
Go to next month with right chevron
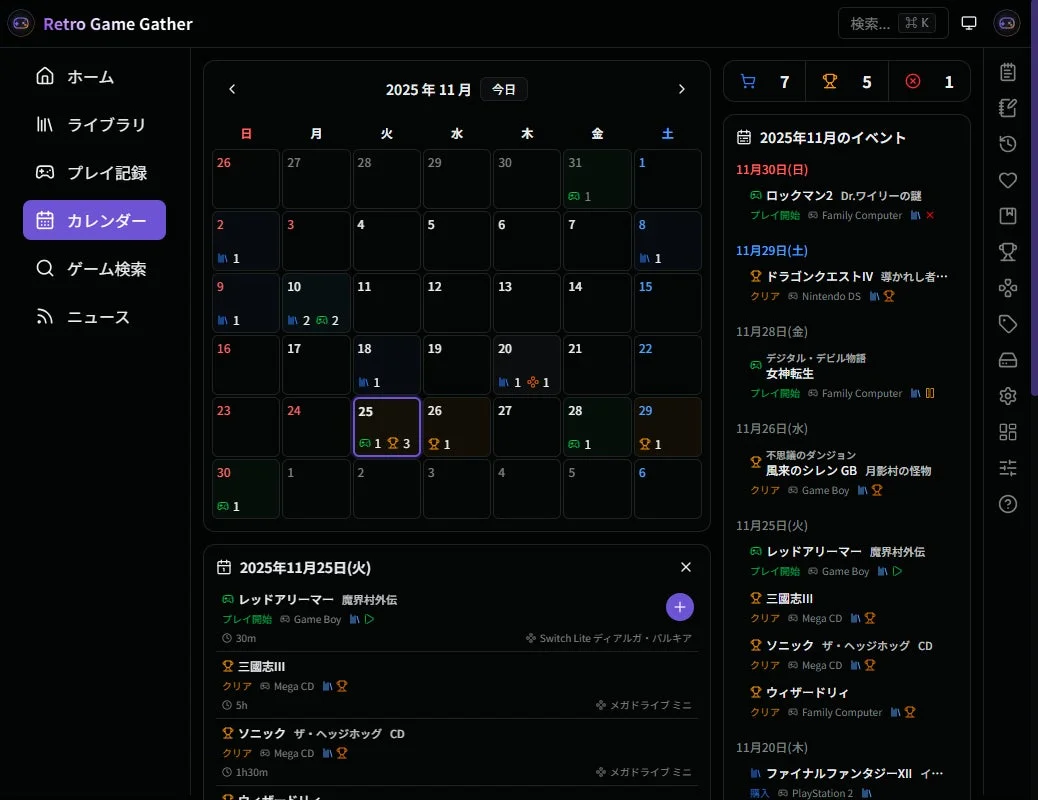(682, 89)
